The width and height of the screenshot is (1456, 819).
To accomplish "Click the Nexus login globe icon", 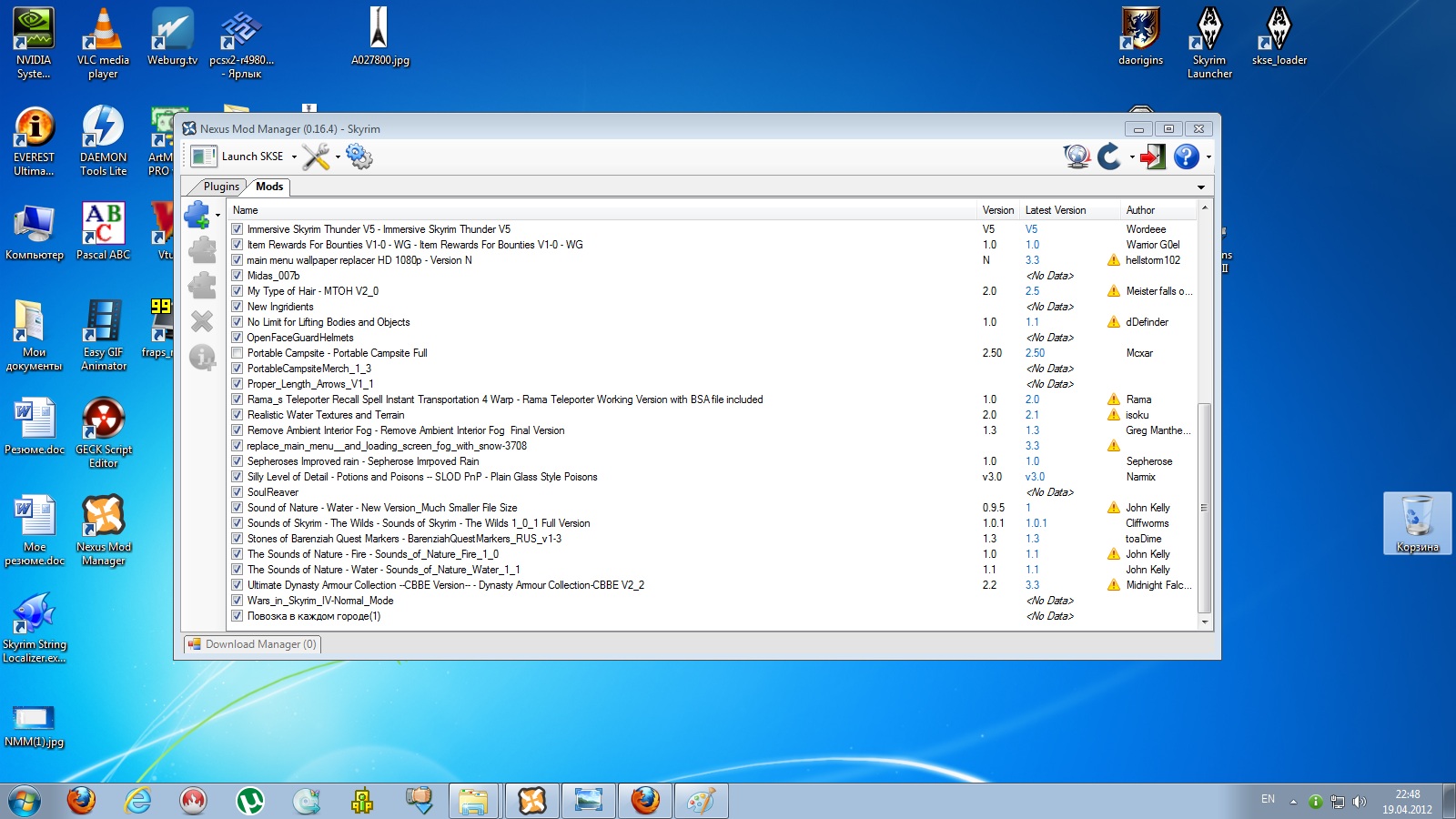I will (x=1077, y=157).
